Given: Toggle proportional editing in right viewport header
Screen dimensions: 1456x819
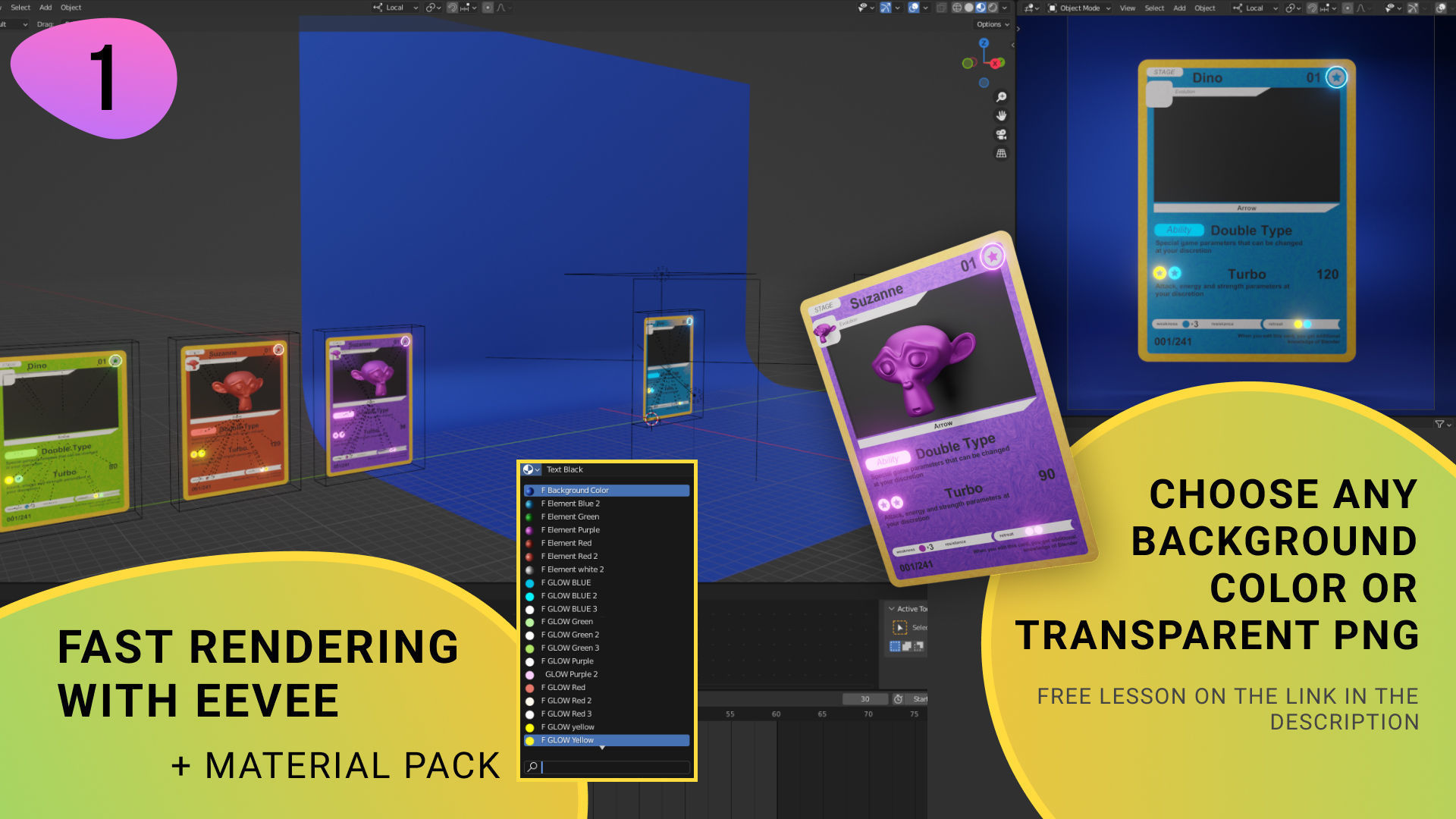Looking at the screenshot, I should tap(1348, 8).
